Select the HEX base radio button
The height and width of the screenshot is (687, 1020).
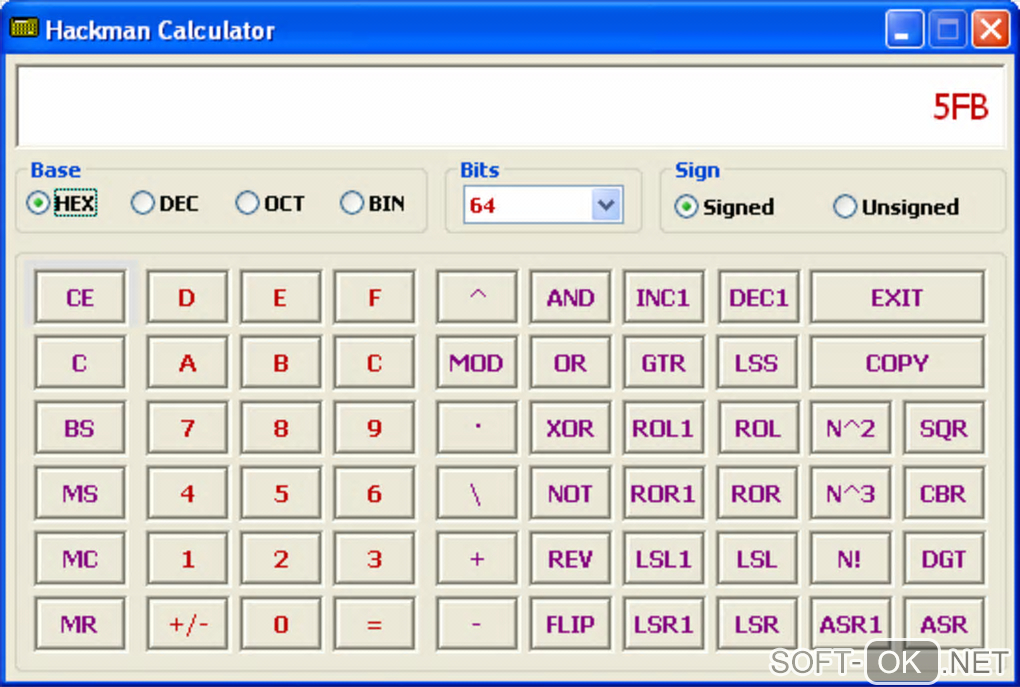tap(62, 203)
